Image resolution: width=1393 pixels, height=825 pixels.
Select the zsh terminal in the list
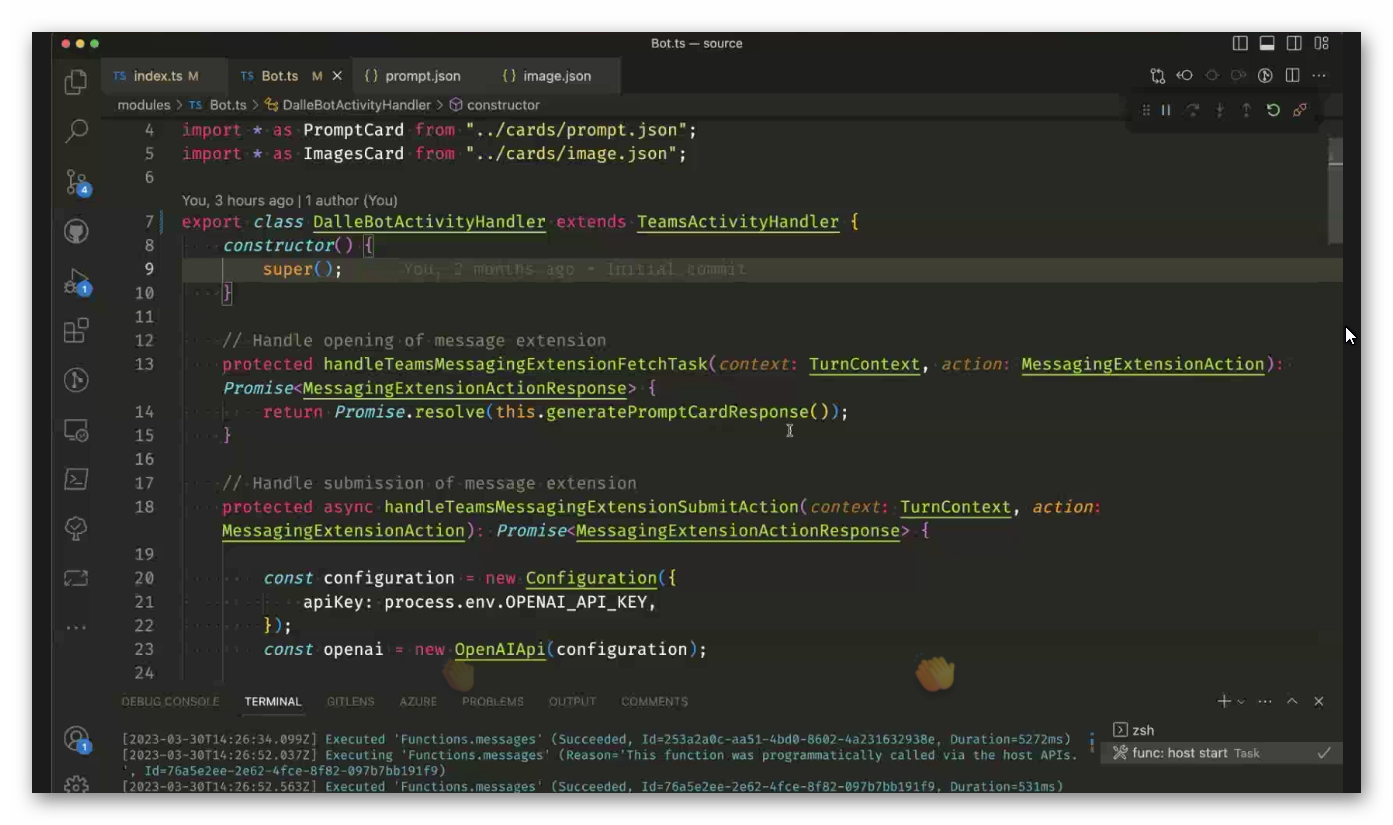[1143, 730]
